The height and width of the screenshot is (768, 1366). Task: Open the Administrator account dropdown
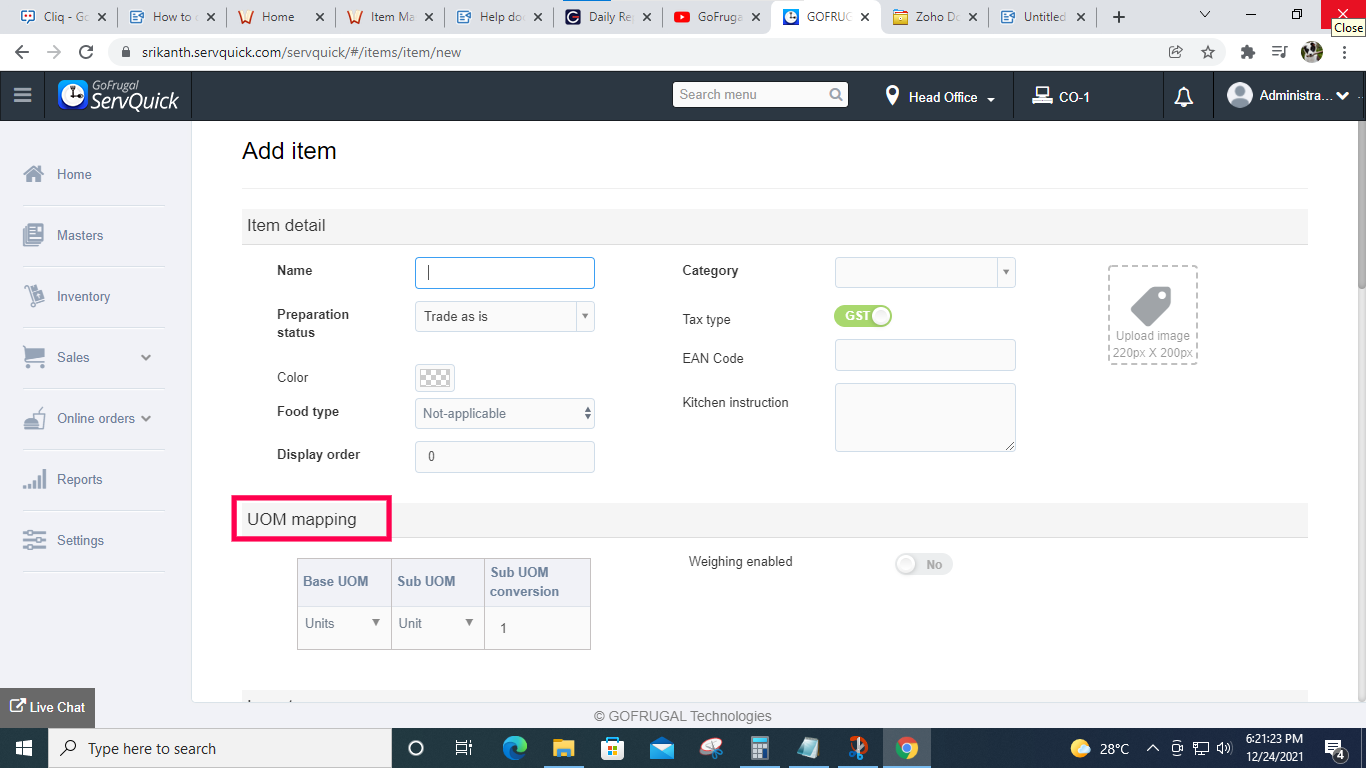pyautogui.click(x=1290, y=96)
